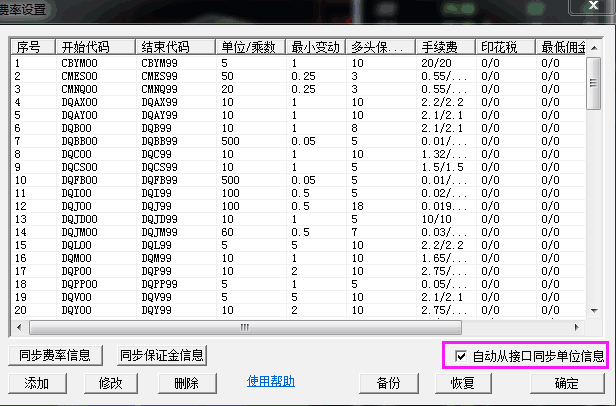
Task: Select row CMNQ00
Action: 299,89
